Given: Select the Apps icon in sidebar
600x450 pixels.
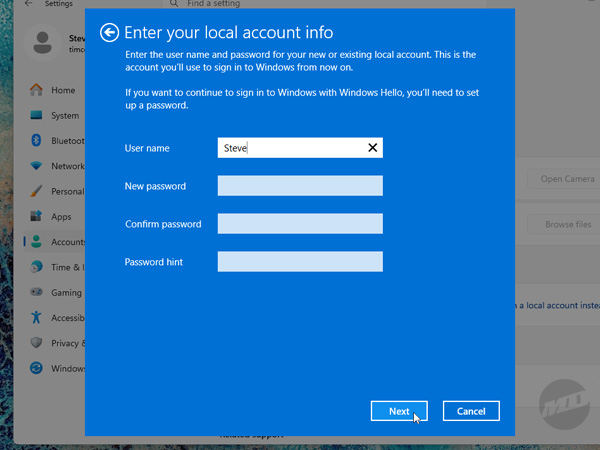Looking at the screenshot, I should click(x=37, y=216).
